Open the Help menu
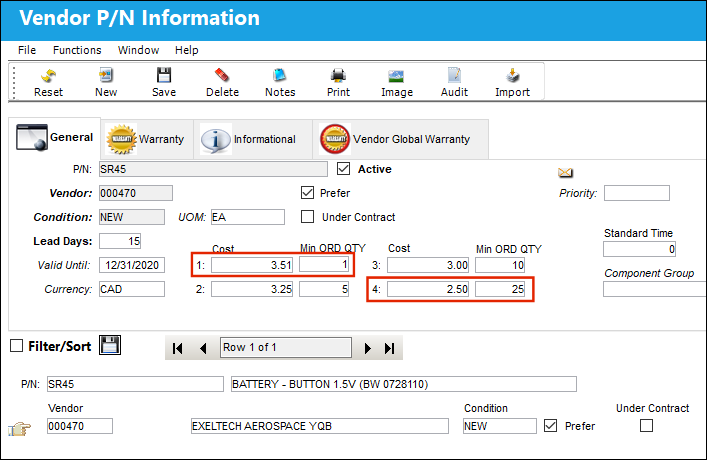 (187, 50)
